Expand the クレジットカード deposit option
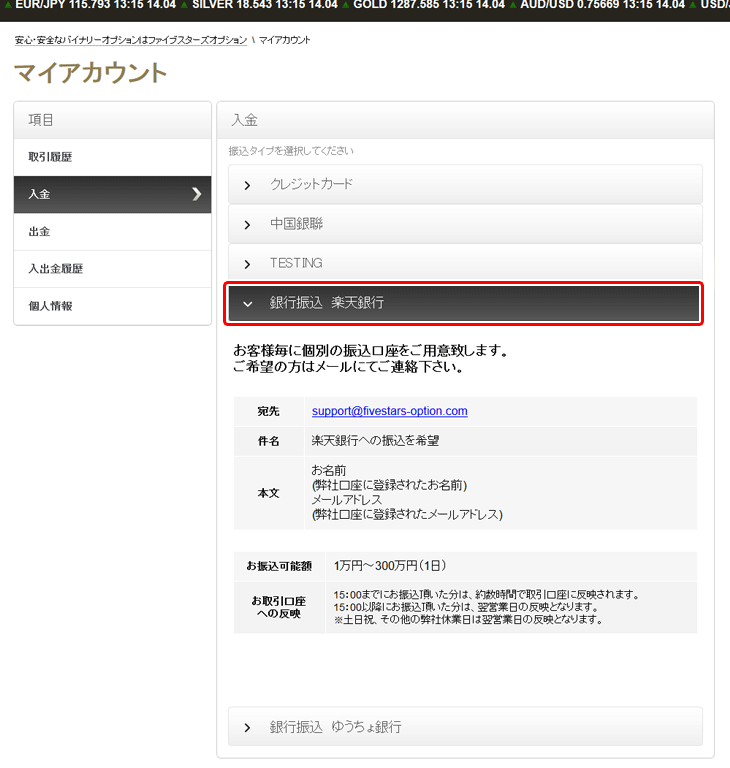Image resolution: width=730 pixels, height=768 pixels. click(x=465, y=185)
